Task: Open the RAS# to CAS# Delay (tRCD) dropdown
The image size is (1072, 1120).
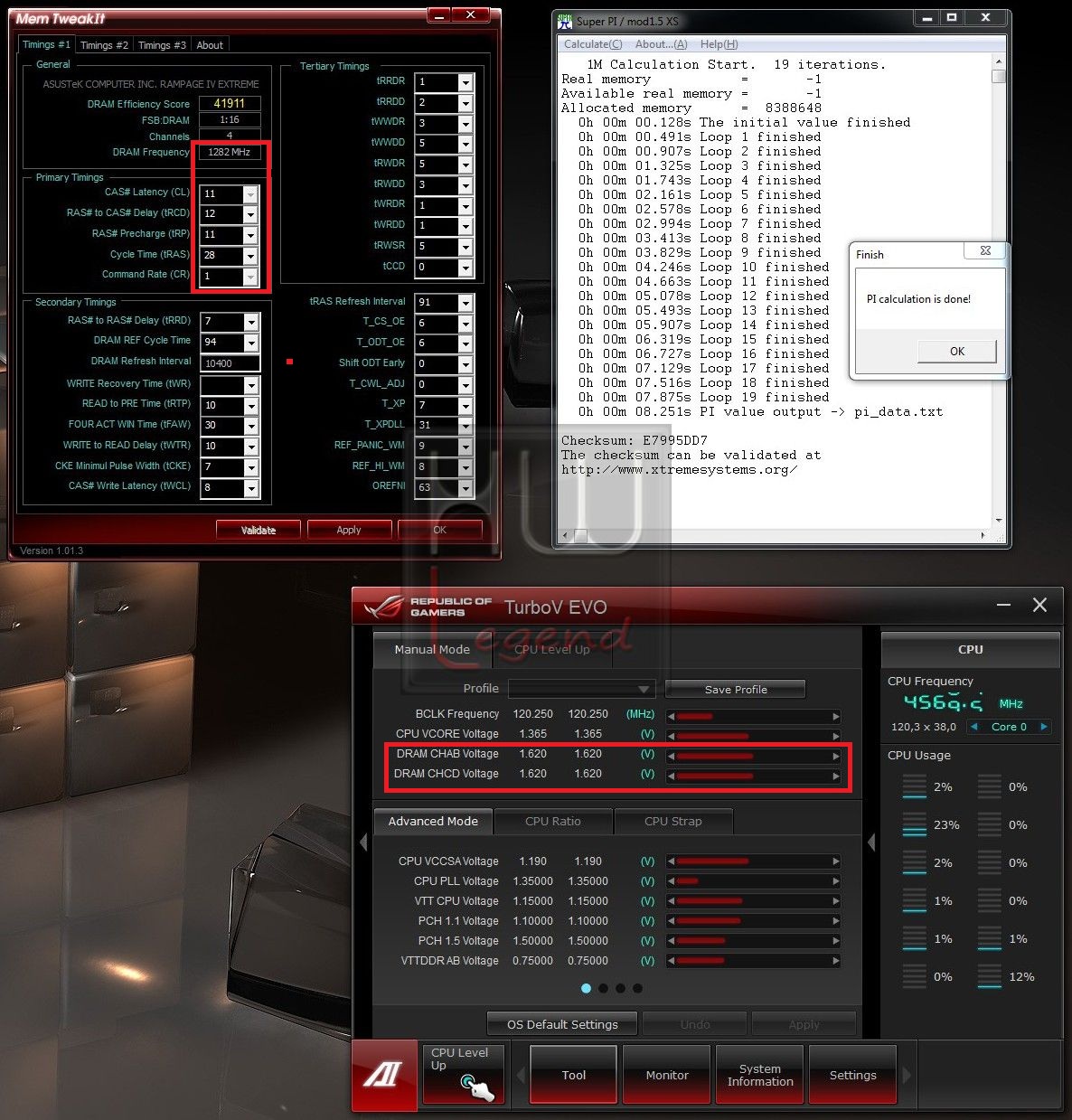Action: (250, 214)
